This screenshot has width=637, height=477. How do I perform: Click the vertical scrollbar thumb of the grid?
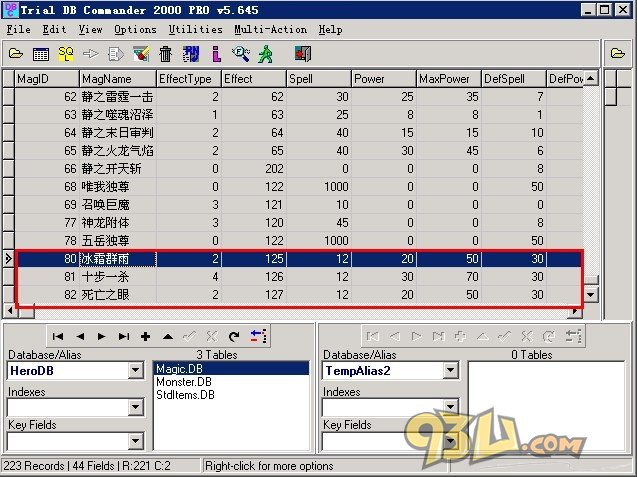[x=591, y=280]
